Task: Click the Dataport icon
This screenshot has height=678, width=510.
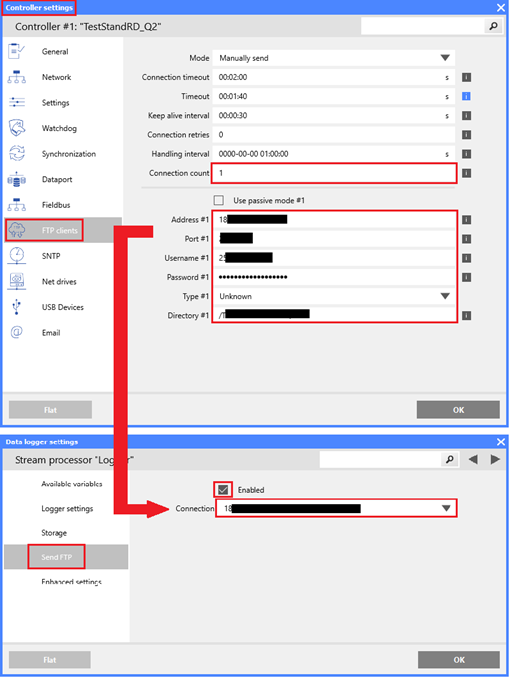Action: pyautogui.click(x=16, y=179)
